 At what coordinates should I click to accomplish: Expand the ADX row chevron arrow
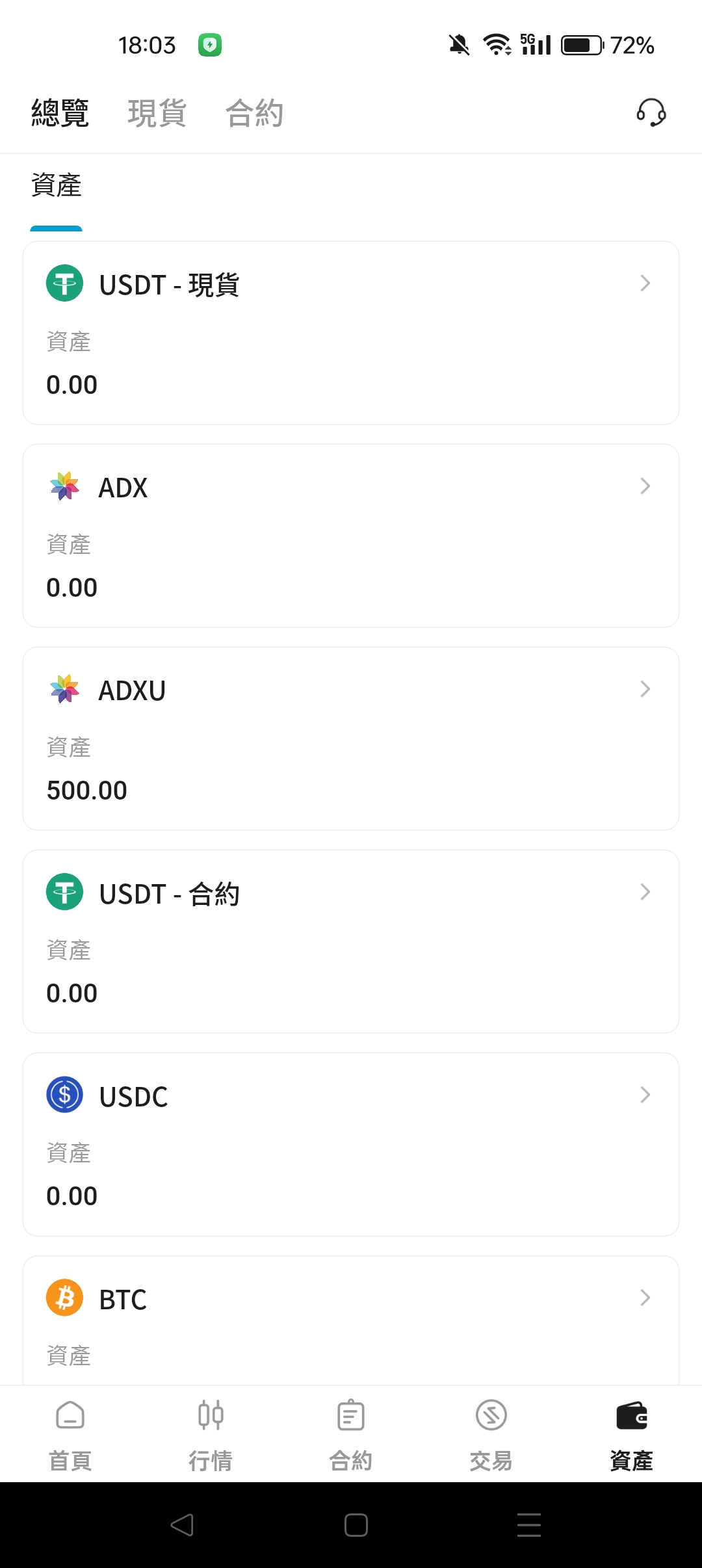coord(645,486)
